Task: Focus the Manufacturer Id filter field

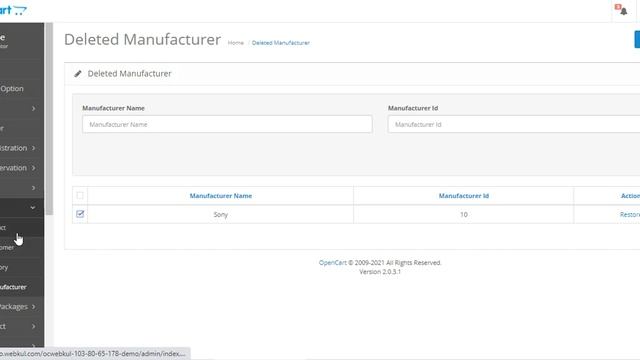Action: tap(514, 124)
